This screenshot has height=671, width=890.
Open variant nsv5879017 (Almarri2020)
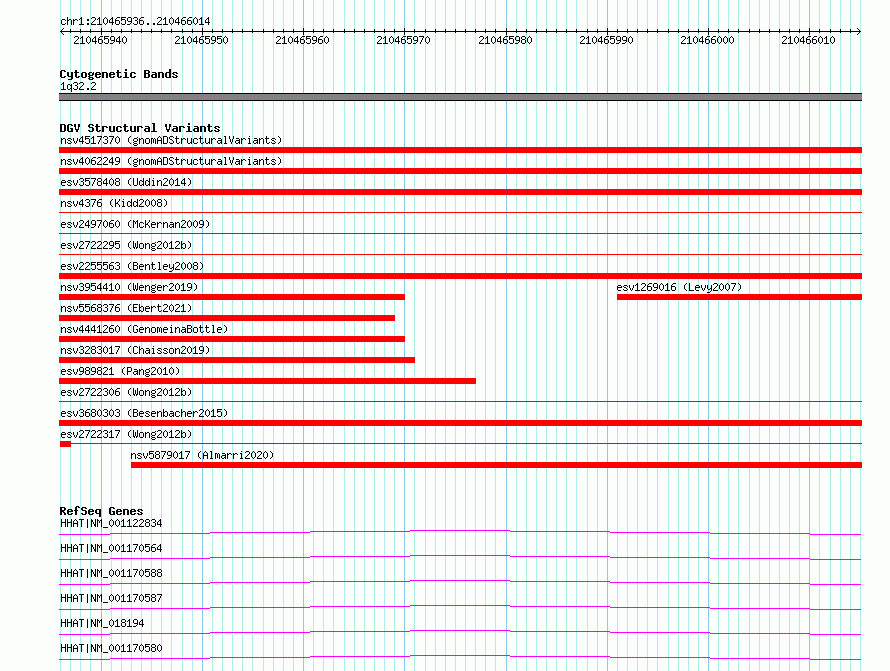202,455
